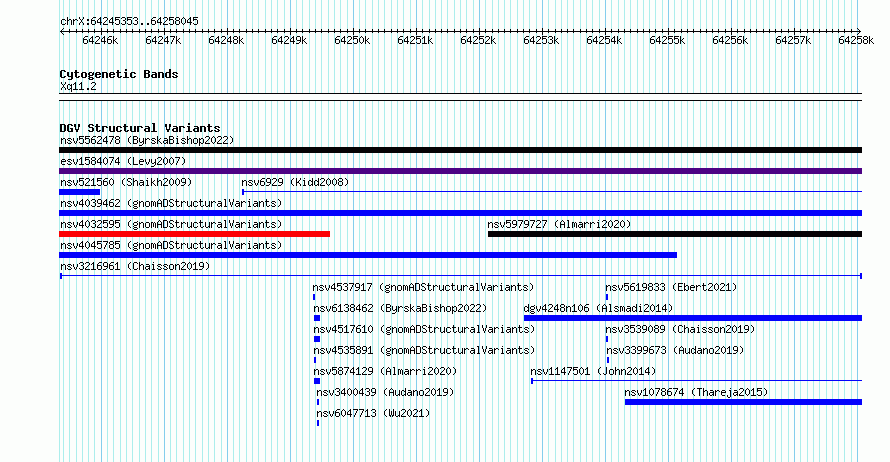Click the nsv4032595 gnomAD label

(x=171, y=224)
